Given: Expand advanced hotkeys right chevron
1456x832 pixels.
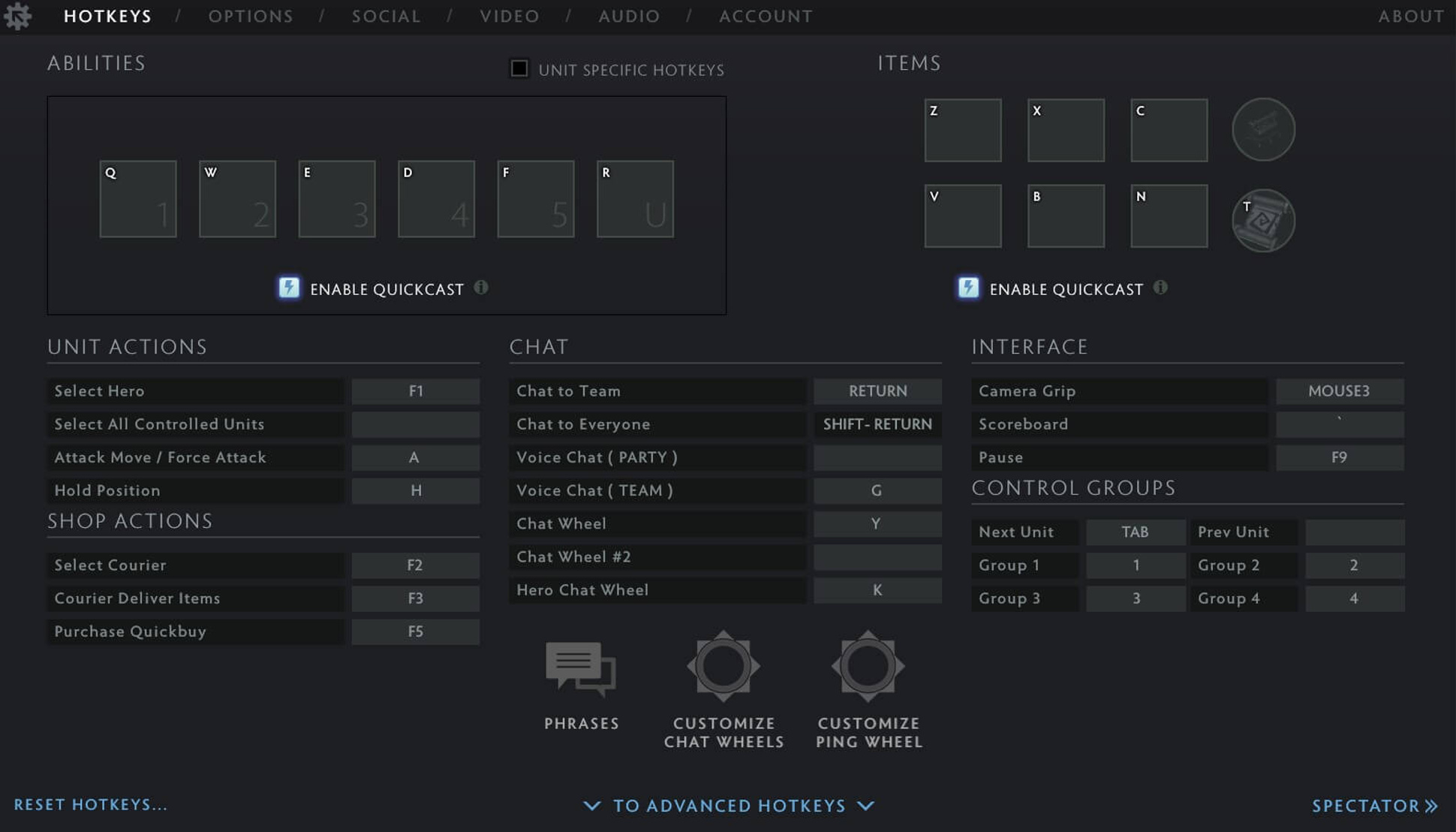Looking at the screenshot, I should pyautogui.click(x=866, y=806).
